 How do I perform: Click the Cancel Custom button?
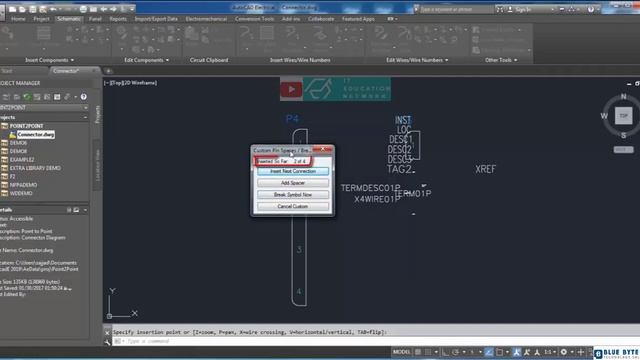(293, 207)
